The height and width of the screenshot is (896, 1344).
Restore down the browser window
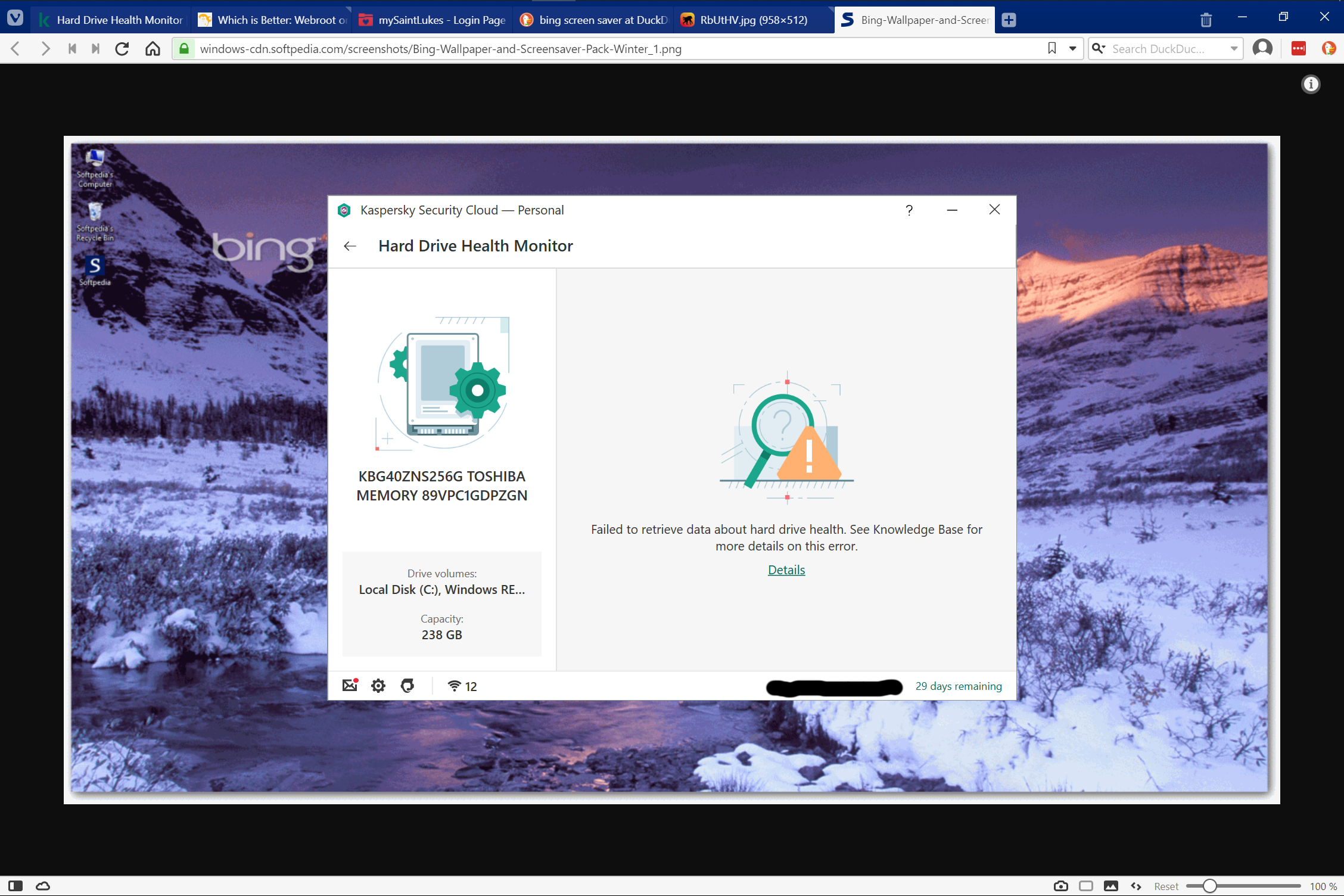[1284, 17]
